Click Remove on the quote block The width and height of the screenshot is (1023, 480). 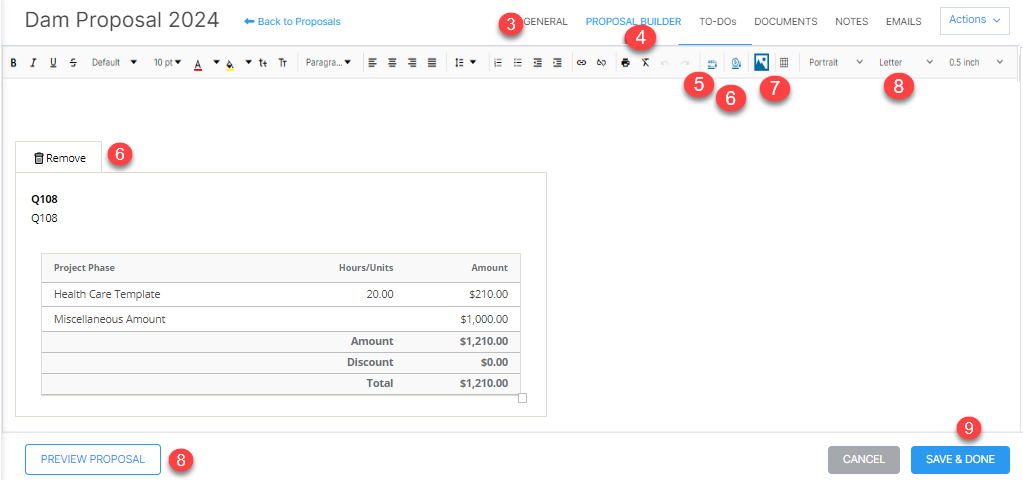[x=59, y=157]
